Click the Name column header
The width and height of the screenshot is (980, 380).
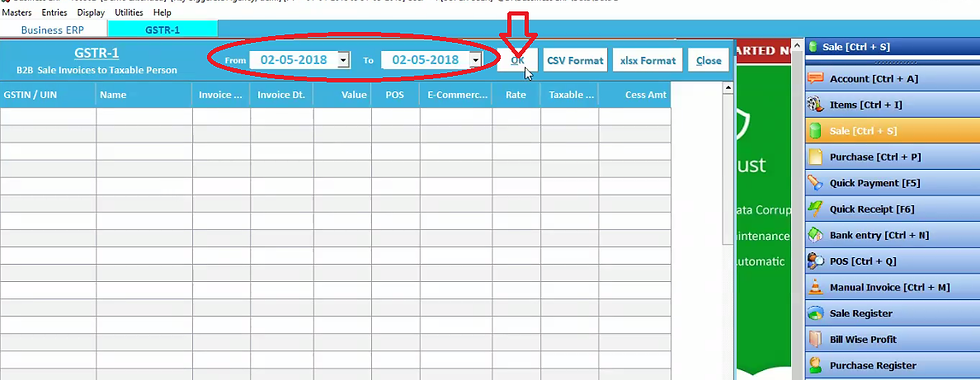(144, 95)
